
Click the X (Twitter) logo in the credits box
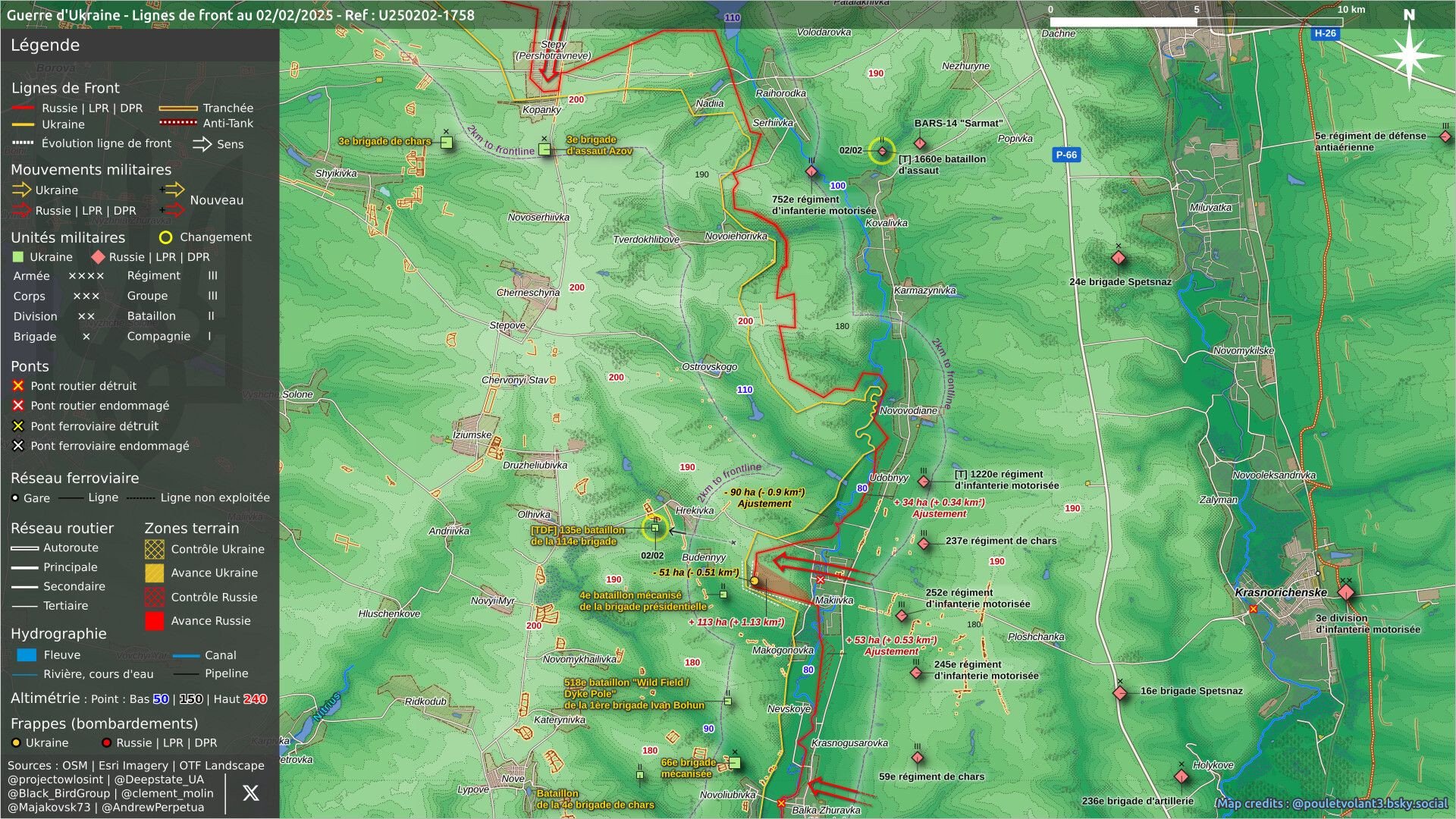coord(250,793)
